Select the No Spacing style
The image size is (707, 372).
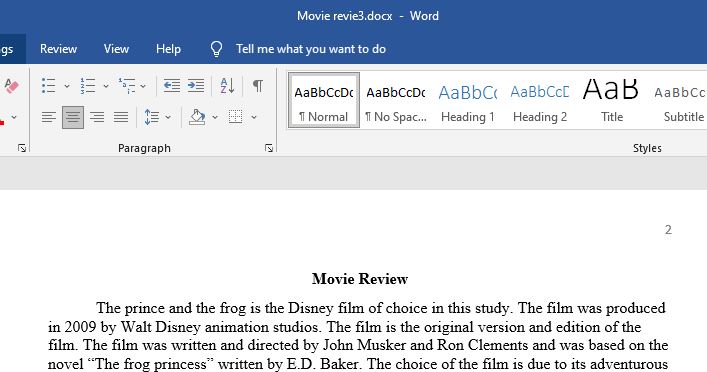click(395, 101)
